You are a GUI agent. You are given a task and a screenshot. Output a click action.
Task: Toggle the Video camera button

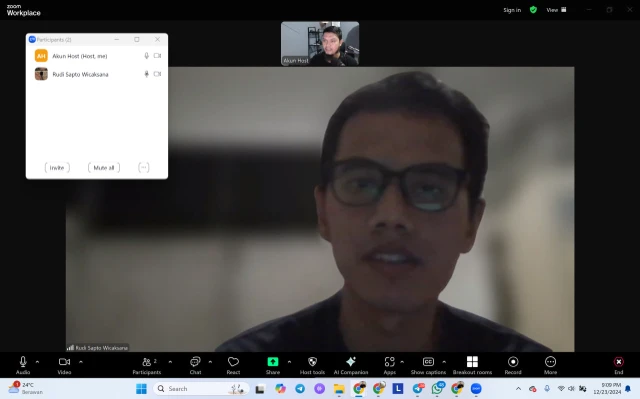[64, 365]
